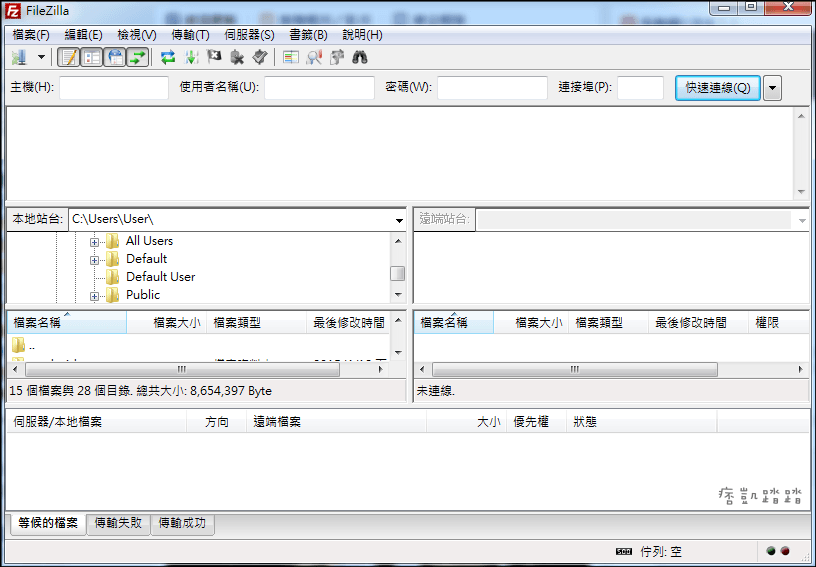Sort local files by 檔案類型
The width and height of the screenshot is (816, 567).
coord(257,323)
